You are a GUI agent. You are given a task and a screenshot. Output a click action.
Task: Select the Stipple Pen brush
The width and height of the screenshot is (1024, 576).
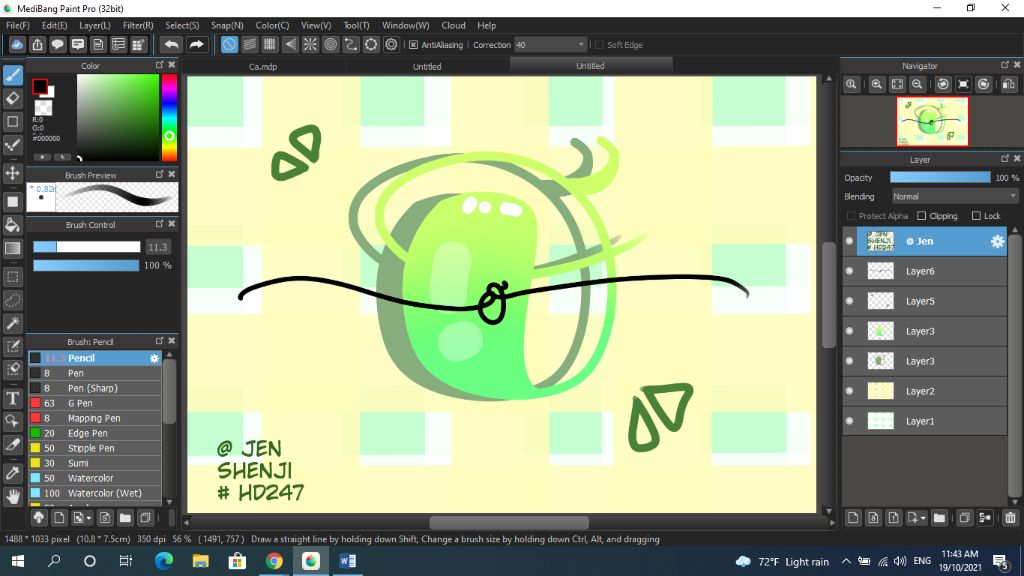(x=95, y=448)
